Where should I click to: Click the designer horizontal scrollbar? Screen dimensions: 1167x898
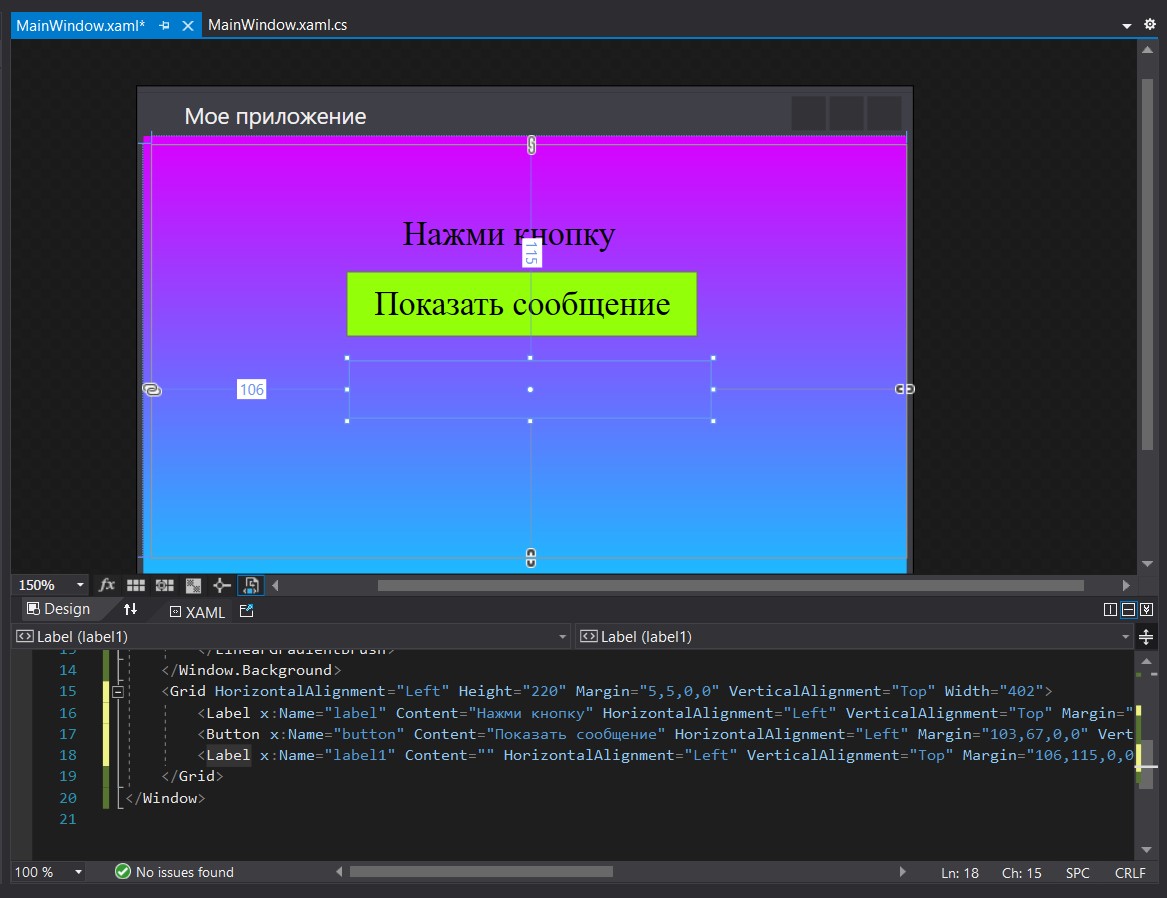click(730, 585)
